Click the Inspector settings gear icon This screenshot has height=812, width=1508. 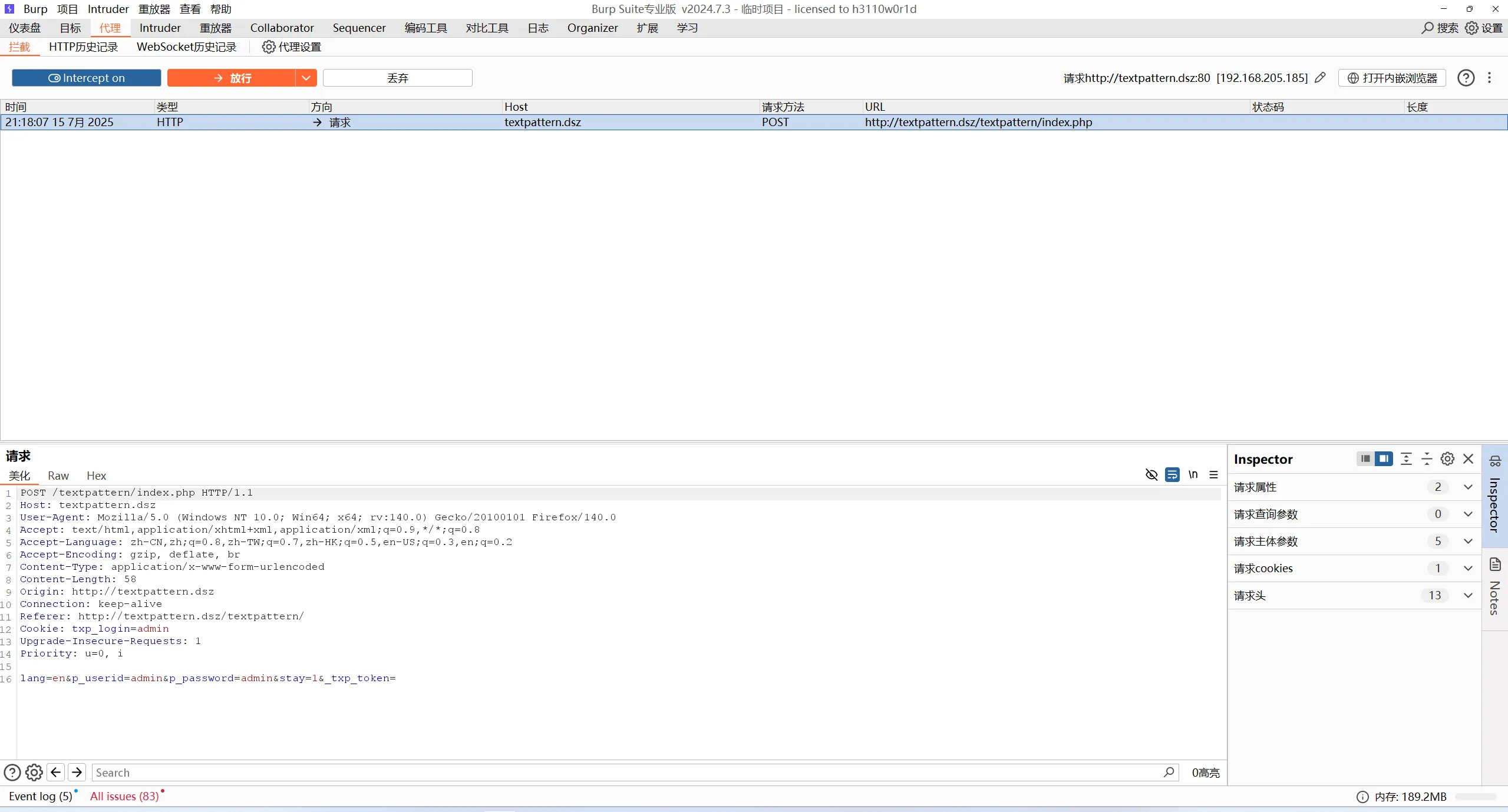(x=1447, y=459)
